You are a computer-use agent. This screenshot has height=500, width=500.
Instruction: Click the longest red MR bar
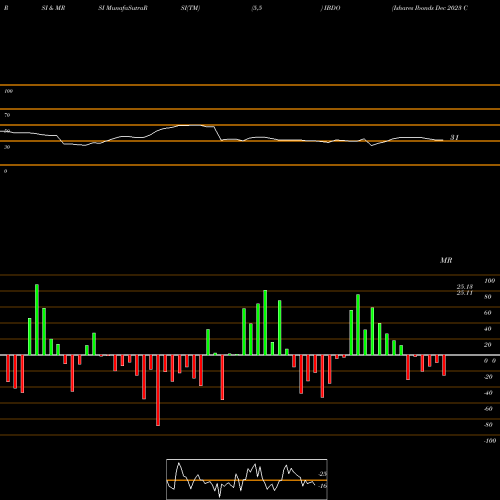[x=158, y=390]
